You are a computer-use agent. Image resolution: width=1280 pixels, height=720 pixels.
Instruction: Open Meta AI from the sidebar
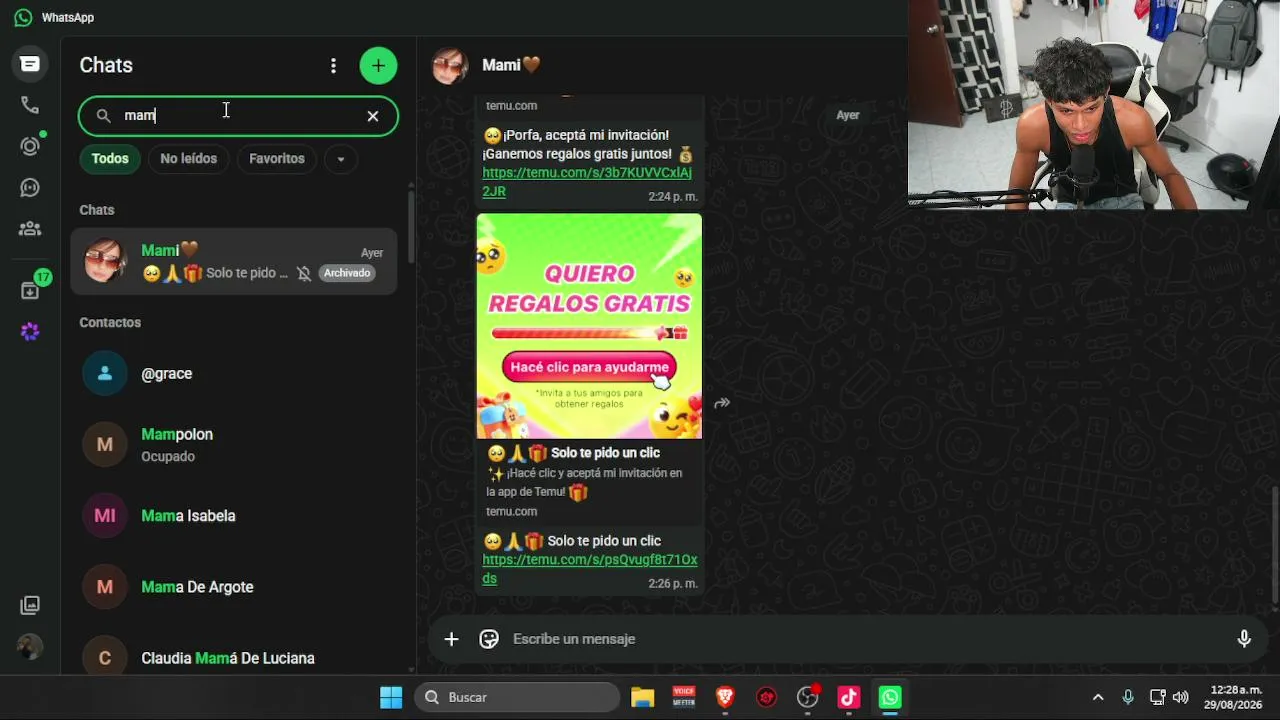coord(30,332)
